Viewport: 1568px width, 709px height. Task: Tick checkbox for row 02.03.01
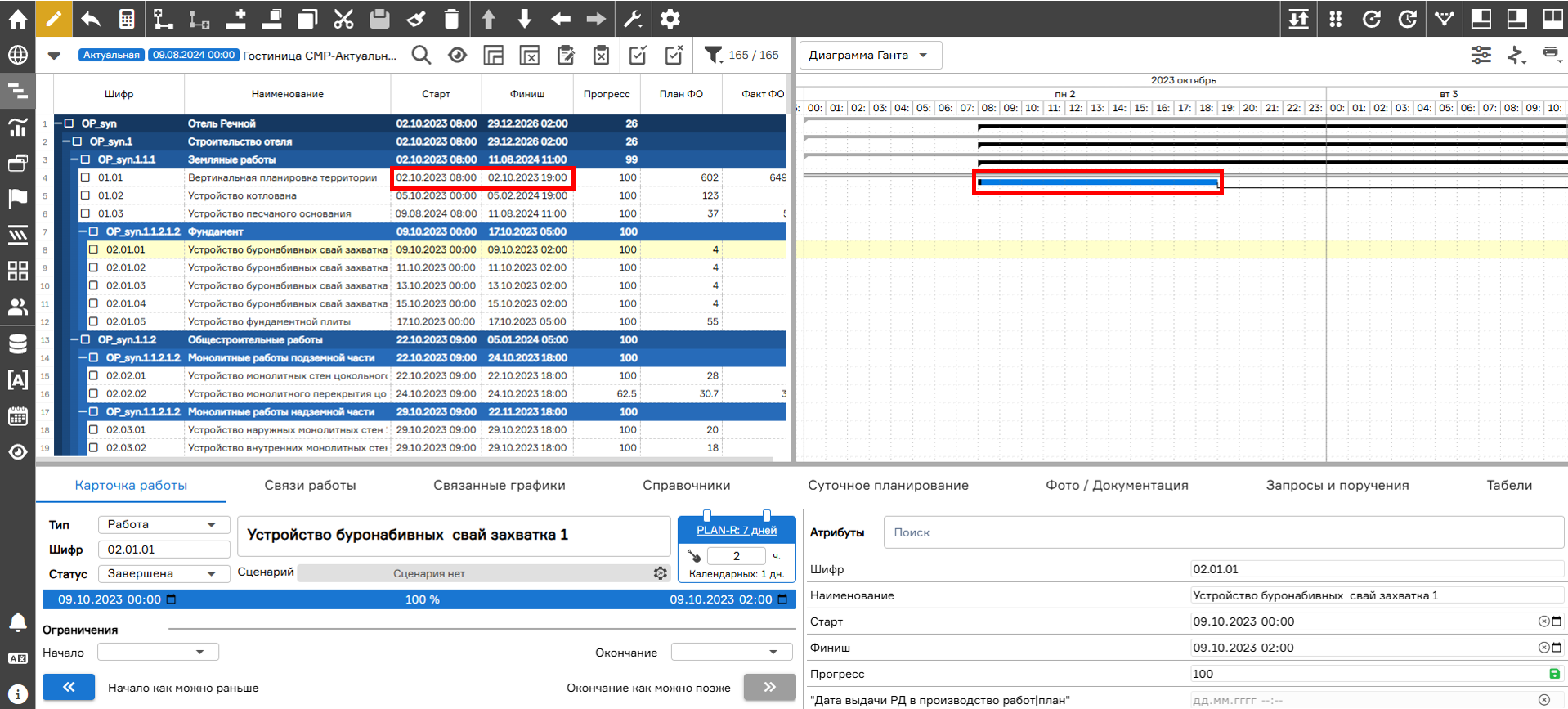tap(93, 429)
